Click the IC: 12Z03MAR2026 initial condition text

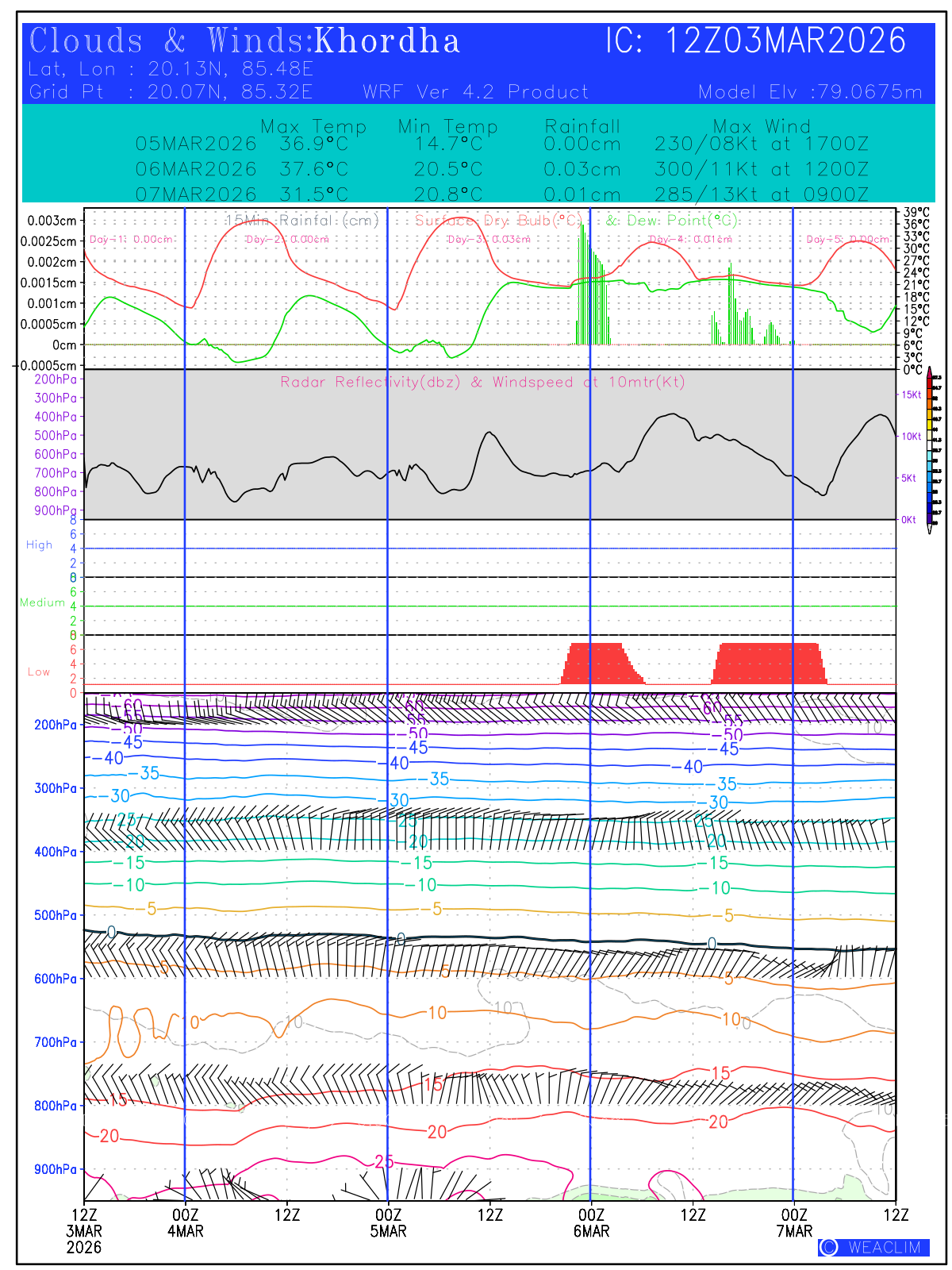[755, 40]
